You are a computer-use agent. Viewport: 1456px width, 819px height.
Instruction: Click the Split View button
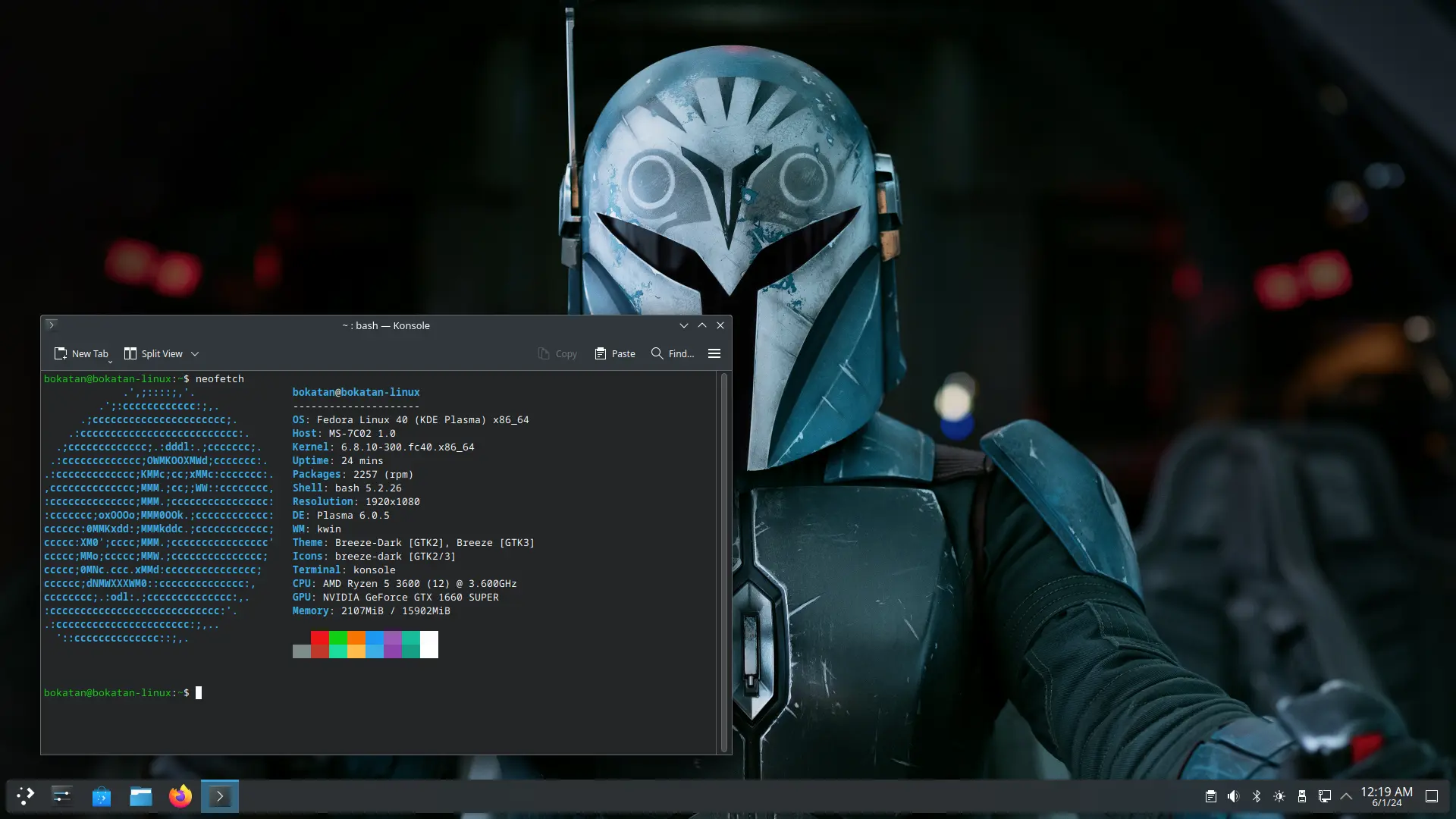click(x=153, y=353)
